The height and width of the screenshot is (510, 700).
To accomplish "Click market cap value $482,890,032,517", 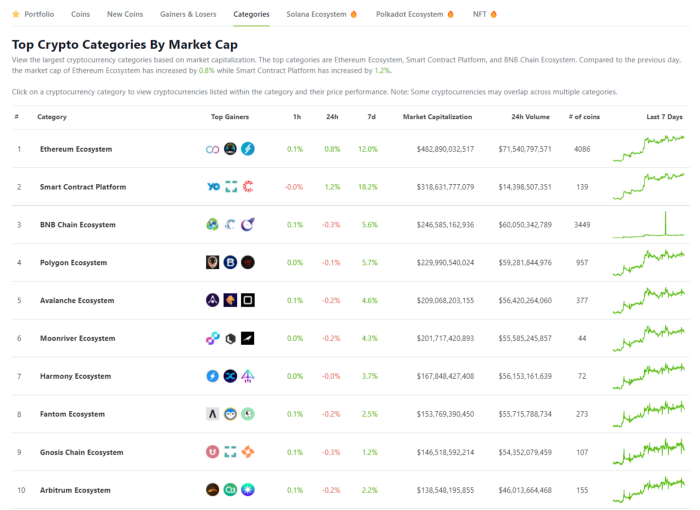I will tap(446, 149).
